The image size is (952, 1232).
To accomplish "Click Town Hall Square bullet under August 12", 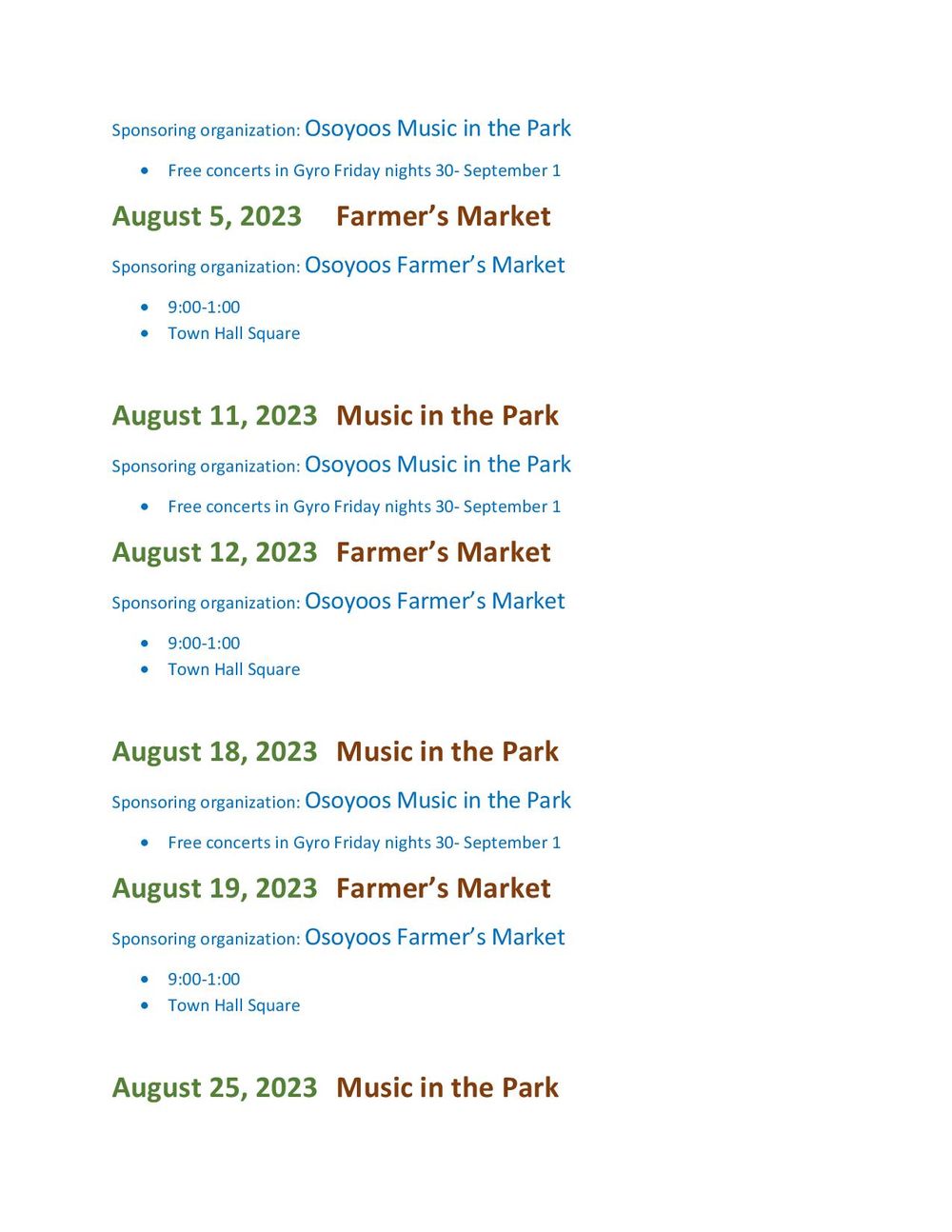I will 234,669.
